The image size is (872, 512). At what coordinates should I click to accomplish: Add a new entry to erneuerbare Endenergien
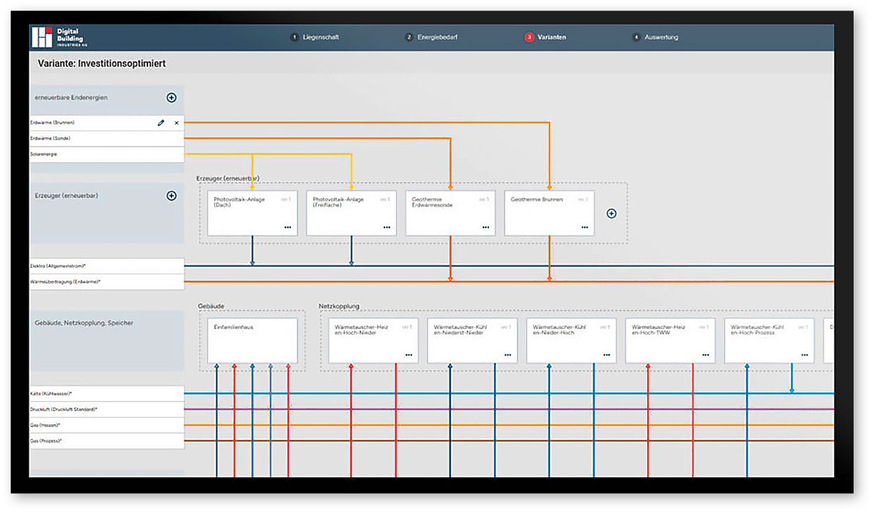pos(171,97)
